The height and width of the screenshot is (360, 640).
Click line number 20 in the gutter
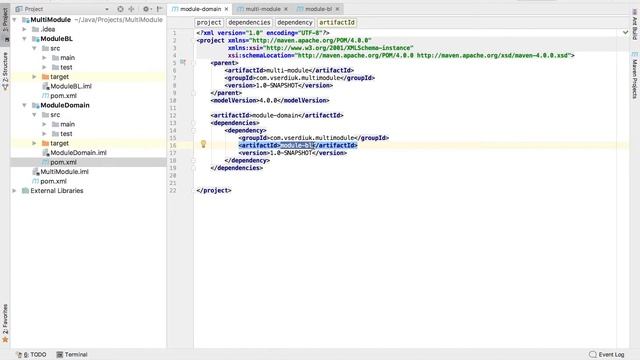[173, 176]
